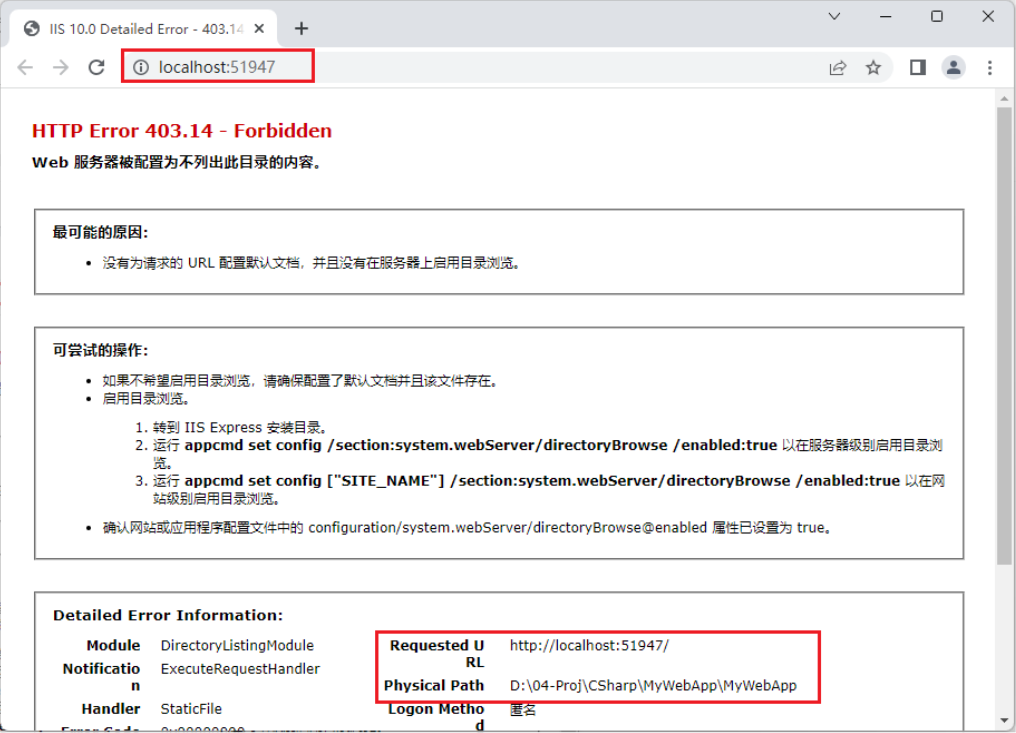Click the 最可能的原因 heading
Image resolution: width=1016 pixels, height=733 pixels.
(x=100, y=233)
